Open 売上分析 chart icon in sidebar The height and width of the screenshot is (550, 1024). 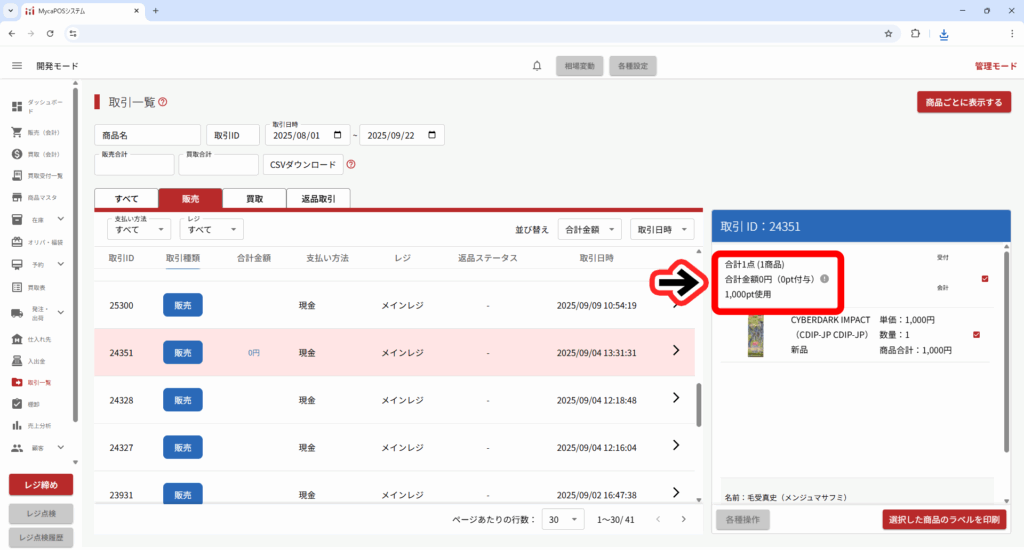(17, 426)
